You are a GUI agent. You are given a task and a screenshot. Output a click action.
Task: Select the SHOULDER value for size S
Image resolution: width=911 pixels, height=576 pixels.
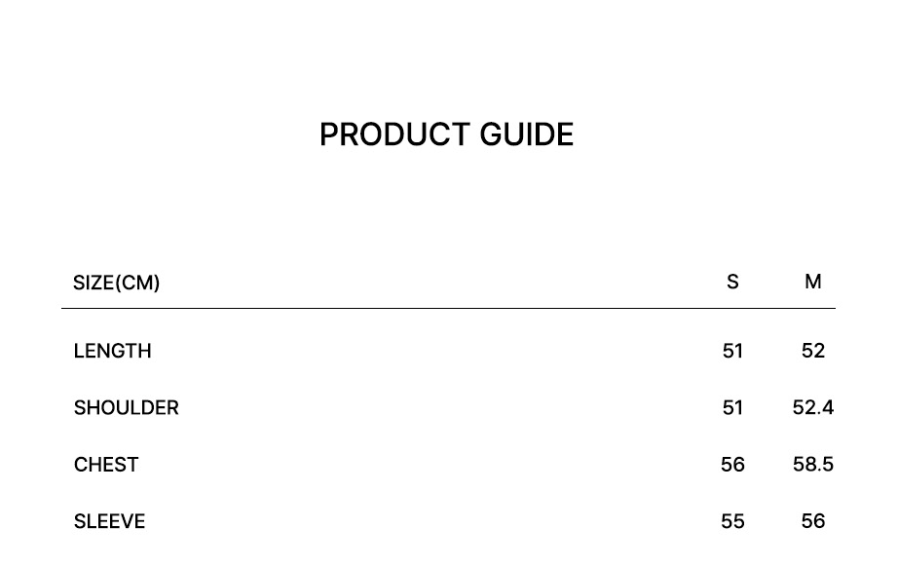733,408
